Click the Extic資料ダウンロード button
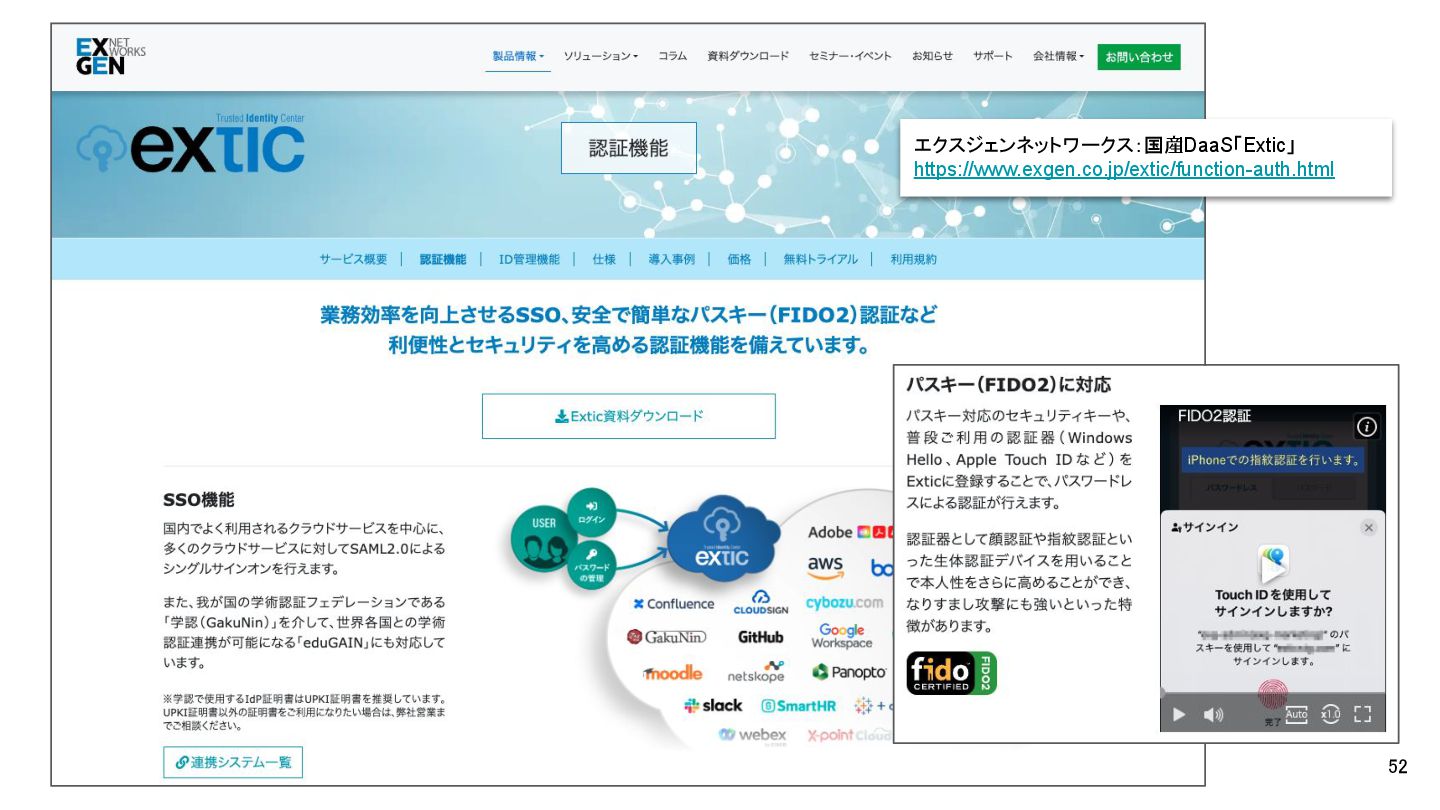 [x=628, y=416]
